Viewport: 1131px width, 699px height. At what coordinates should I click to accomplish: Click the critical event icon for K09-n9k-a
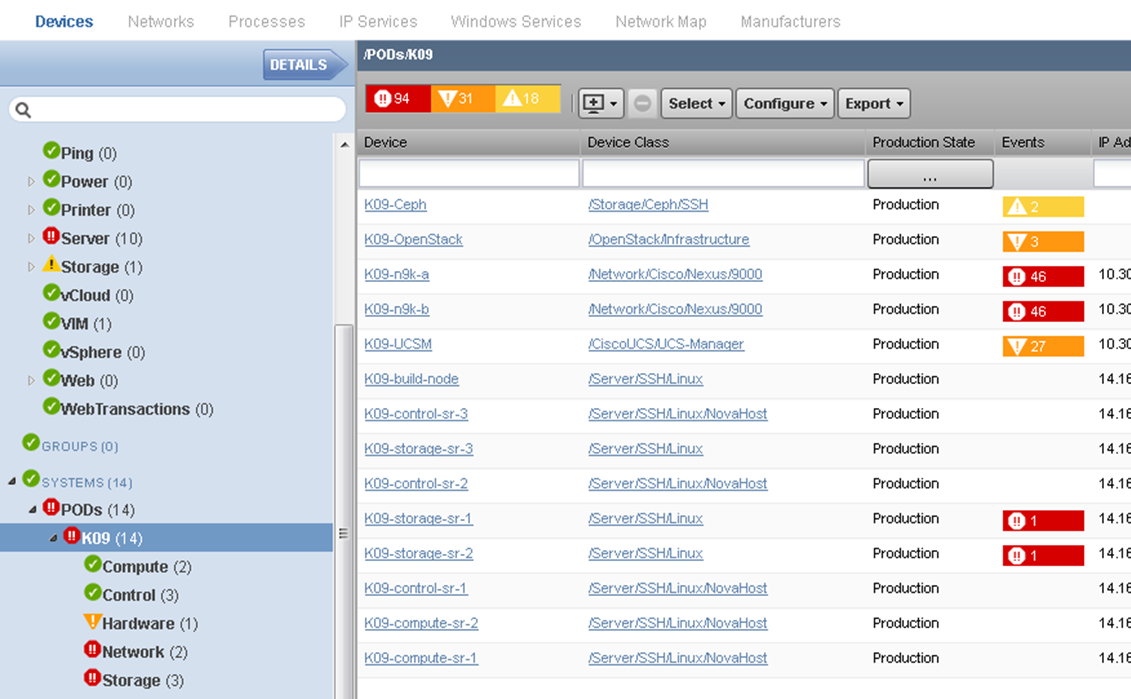point(1017,277)
